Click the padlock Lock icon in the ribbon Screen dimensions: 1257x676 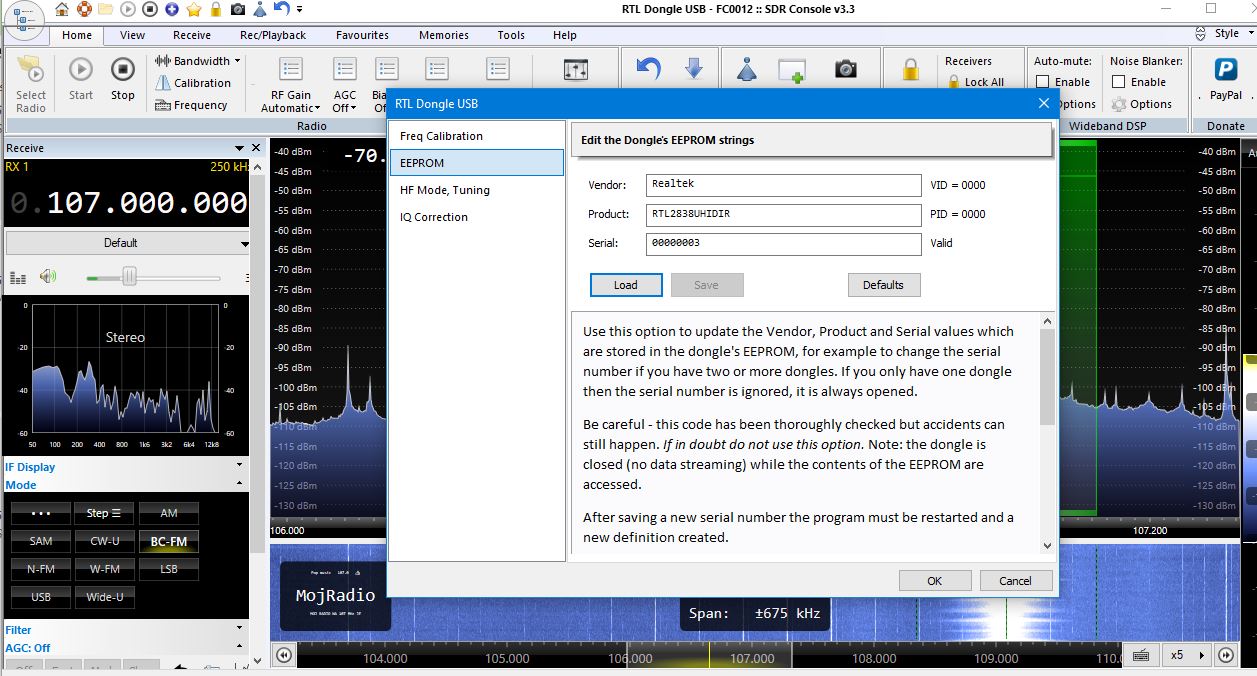910,70
